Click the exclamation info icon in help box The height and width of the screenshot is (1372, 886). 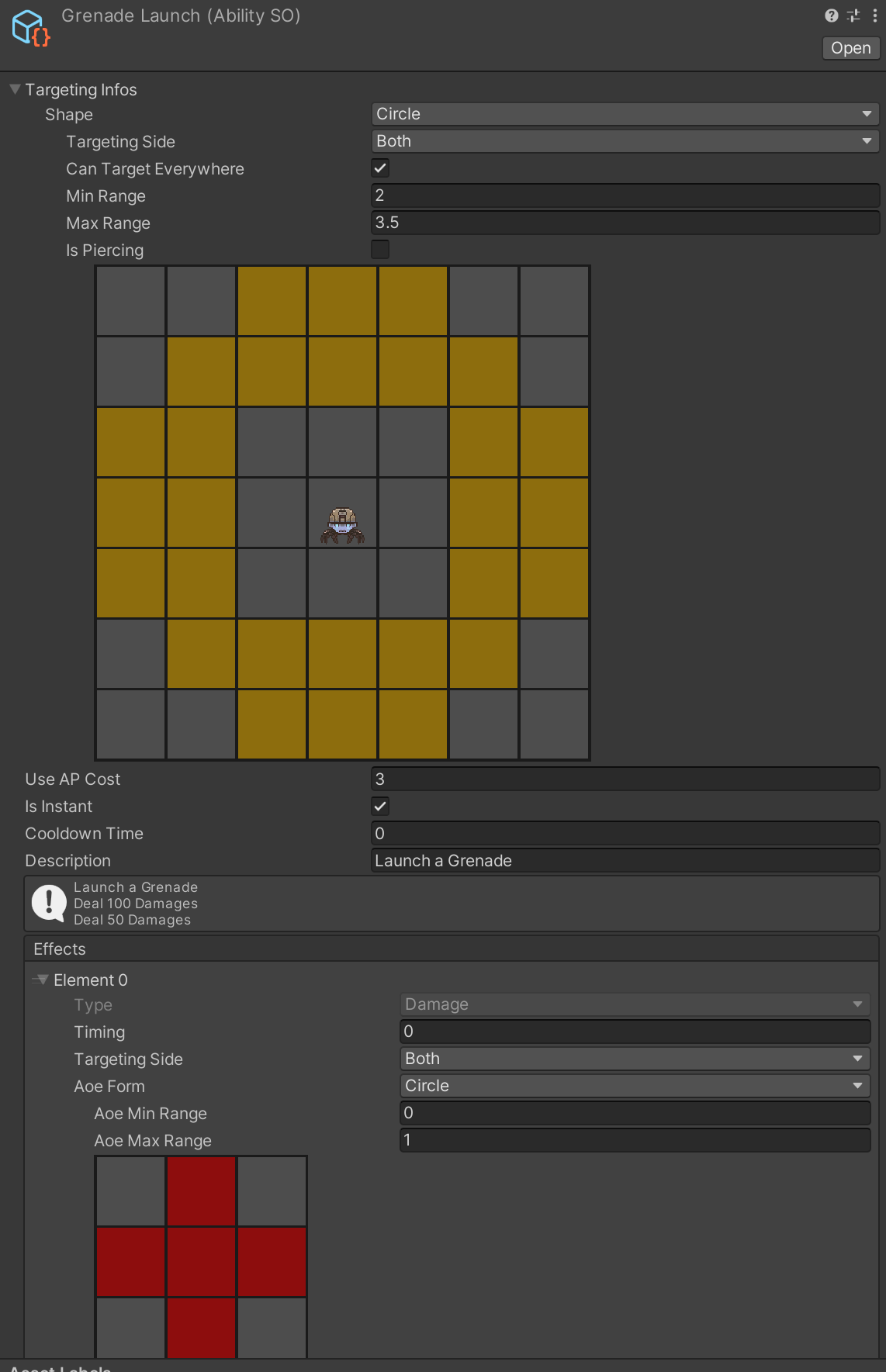pyautogui.click(x=49, y=904)
